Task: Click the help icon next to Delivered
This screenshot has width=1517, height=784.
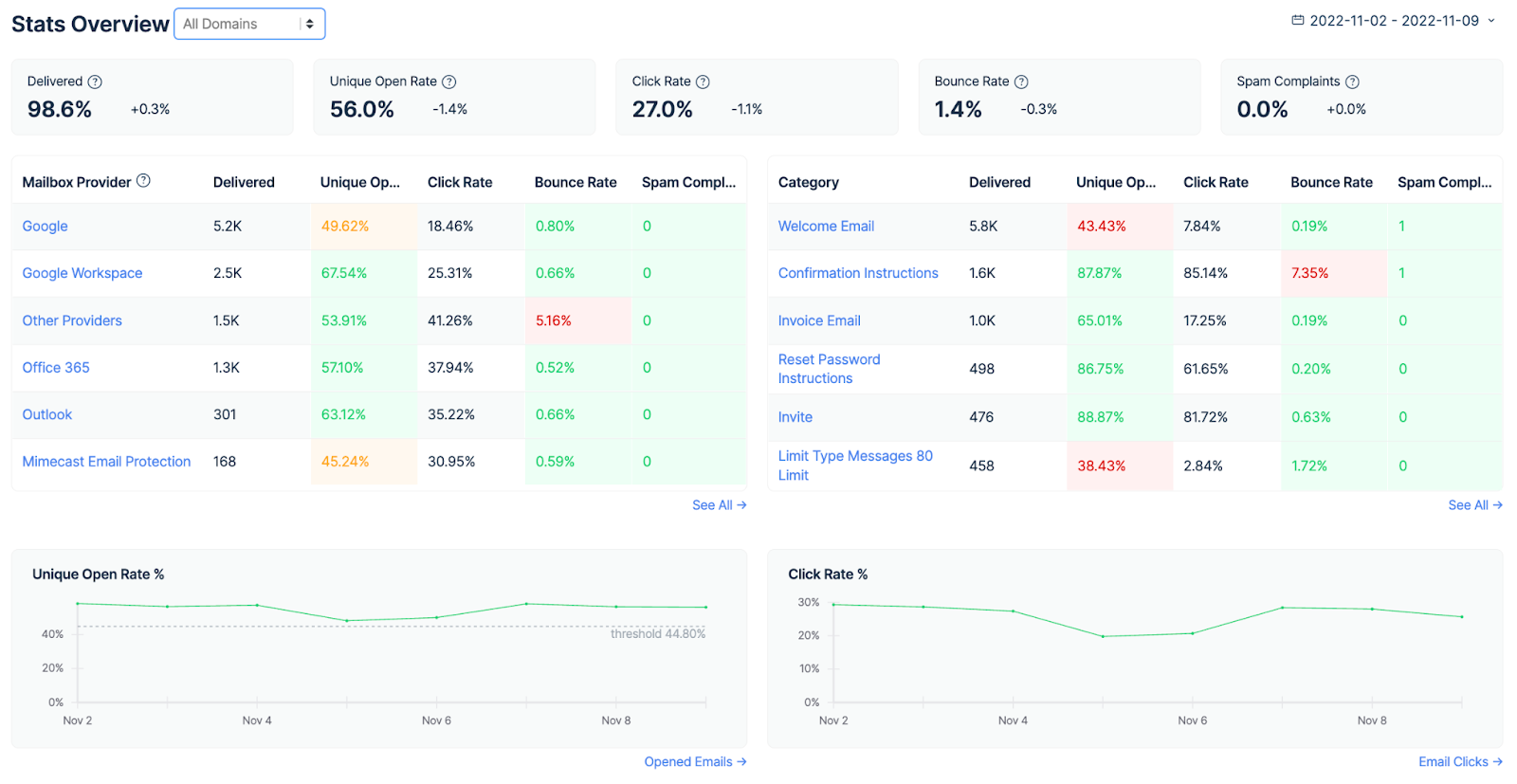Action: pos(95,82)
